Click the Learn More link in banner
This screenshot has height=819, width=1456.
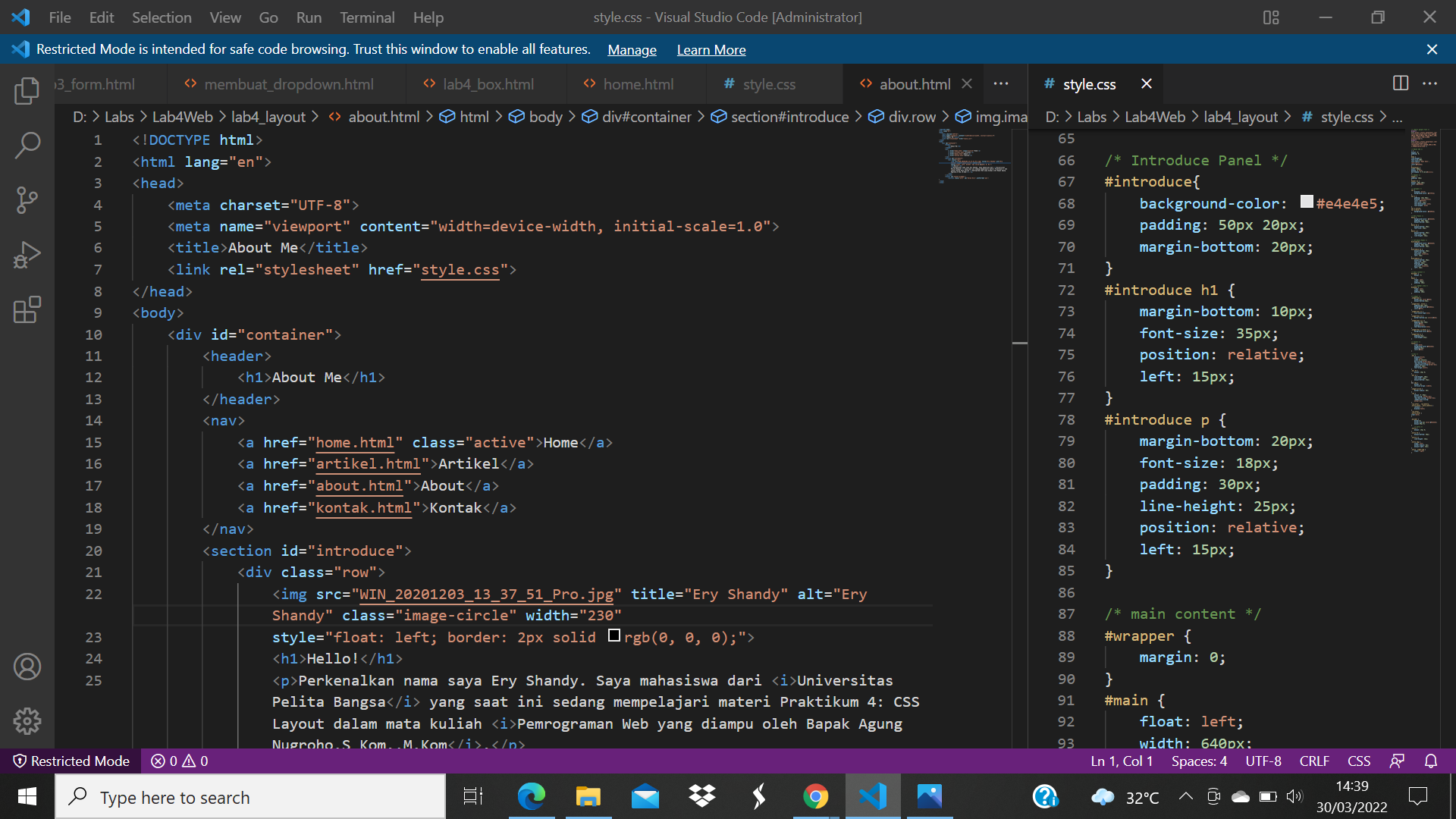711,49
